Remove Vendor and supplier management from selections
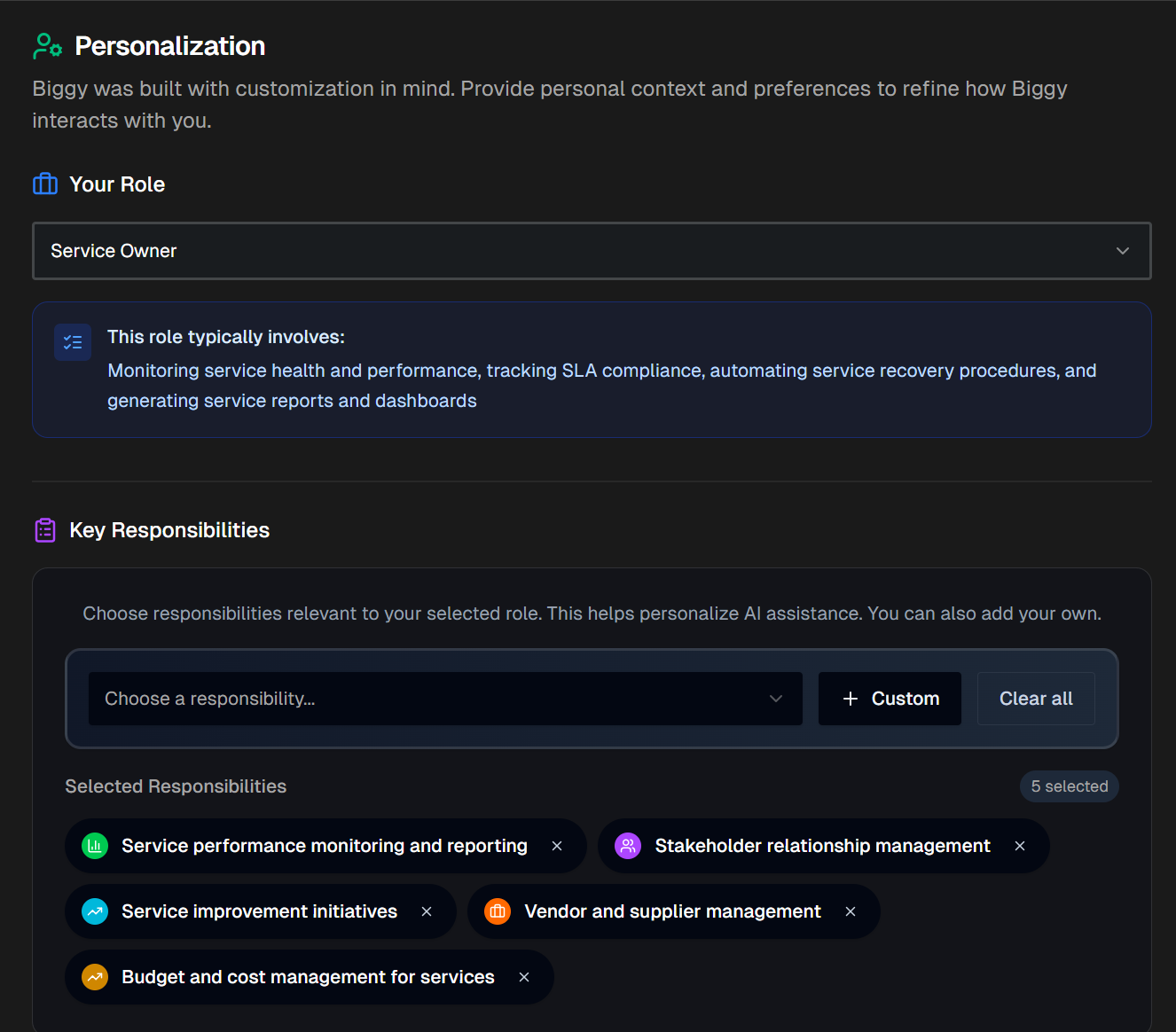 coord(850,911)
